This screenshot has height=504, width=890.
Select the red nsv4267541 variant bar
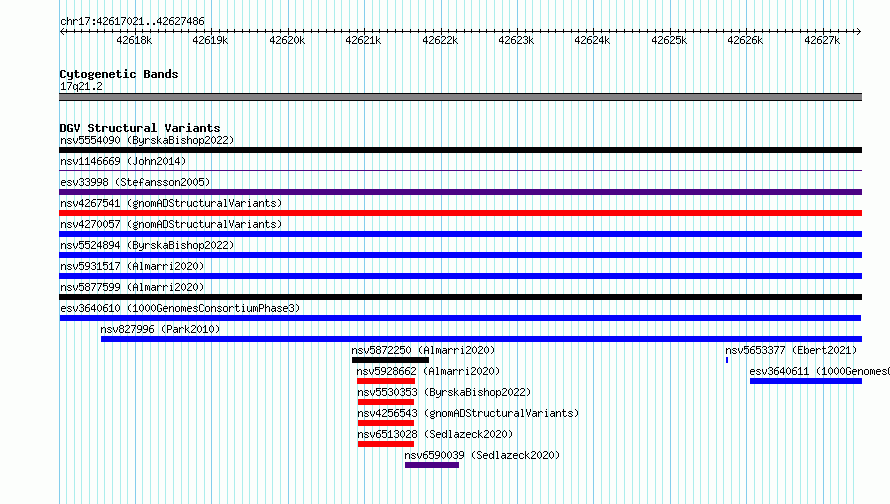pos(460,213)
